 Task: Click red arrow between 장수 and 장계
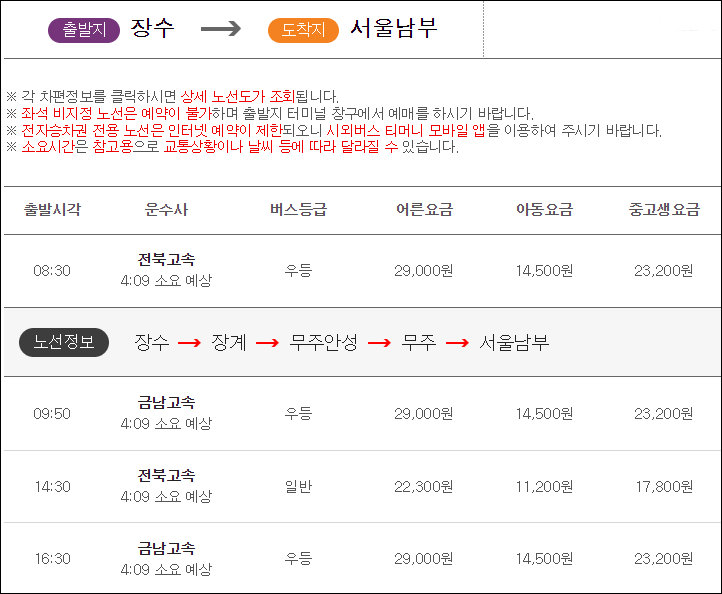coord(189,343)
